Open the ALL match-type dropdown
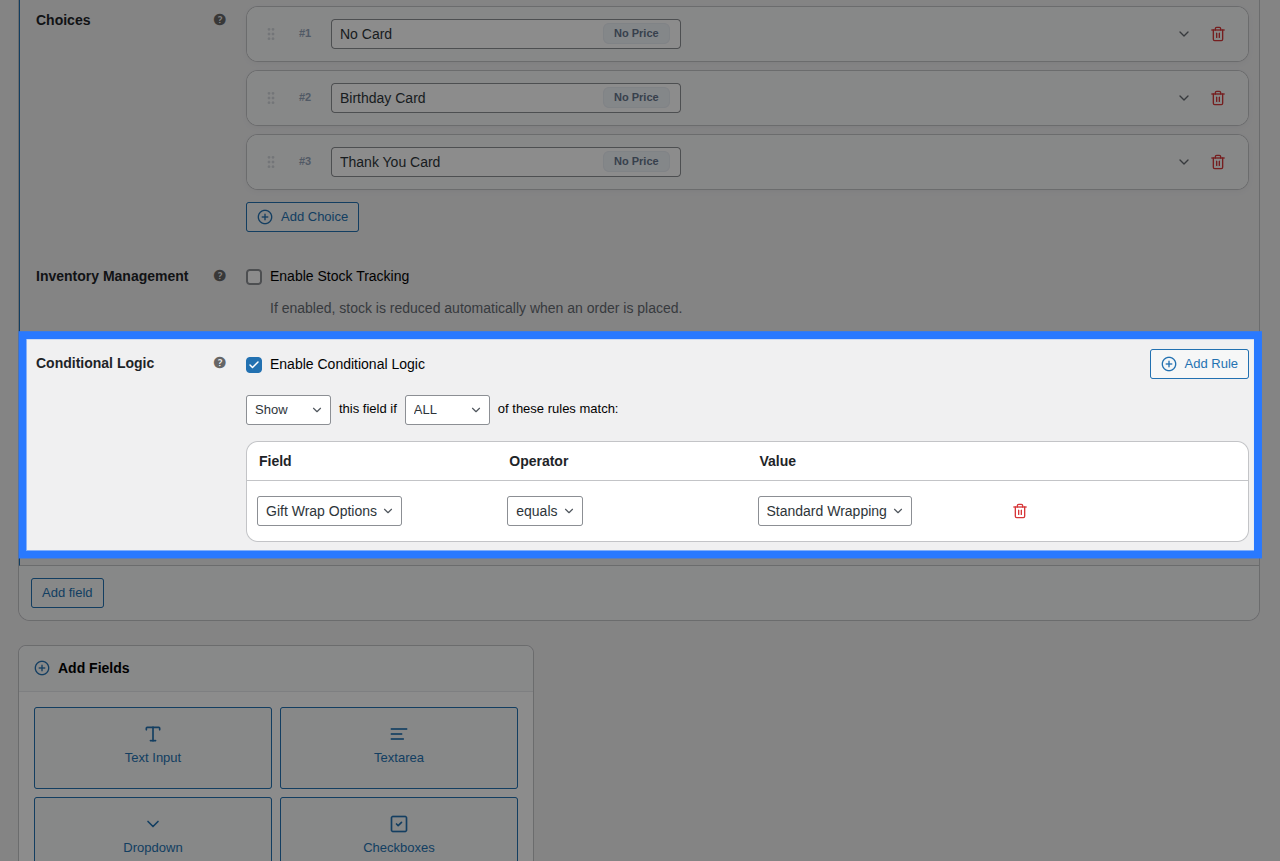This screenshot has width=1280, height=861. pyautogui.click(x=447, y=410)
